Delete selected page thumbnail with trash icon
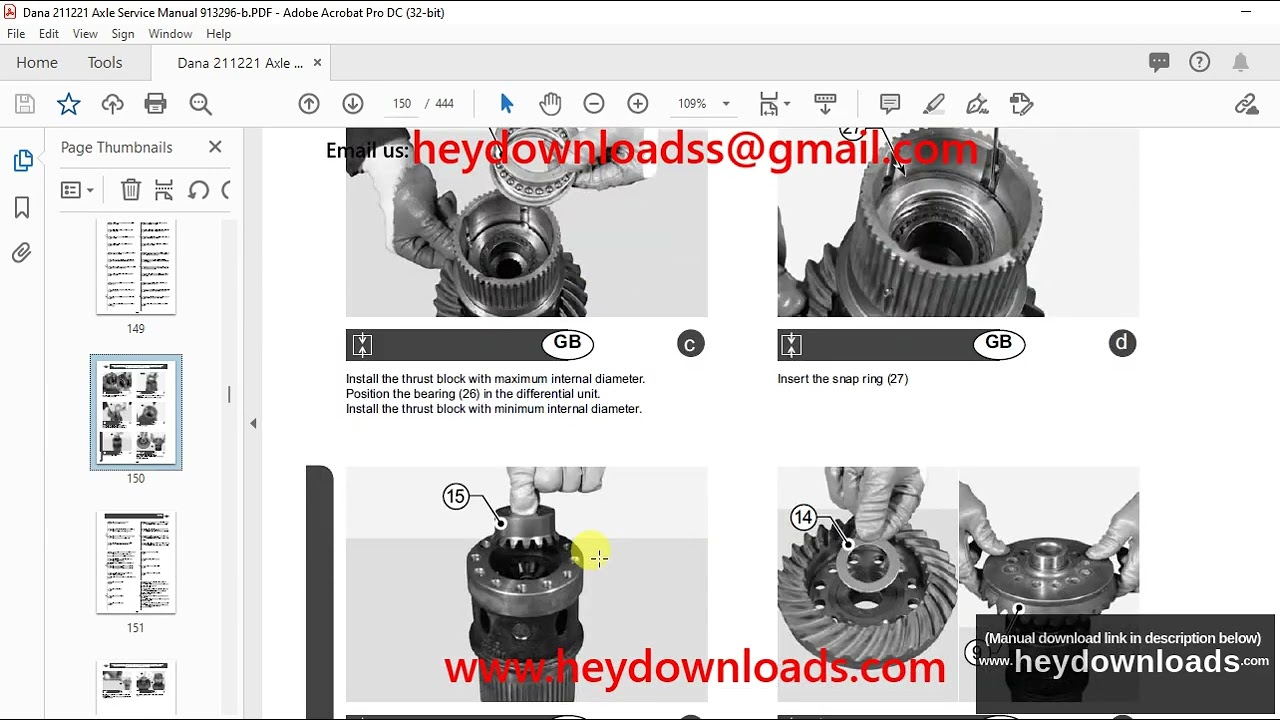Image resolution: width=1280 pixels, height=720 pixels. 131,190
